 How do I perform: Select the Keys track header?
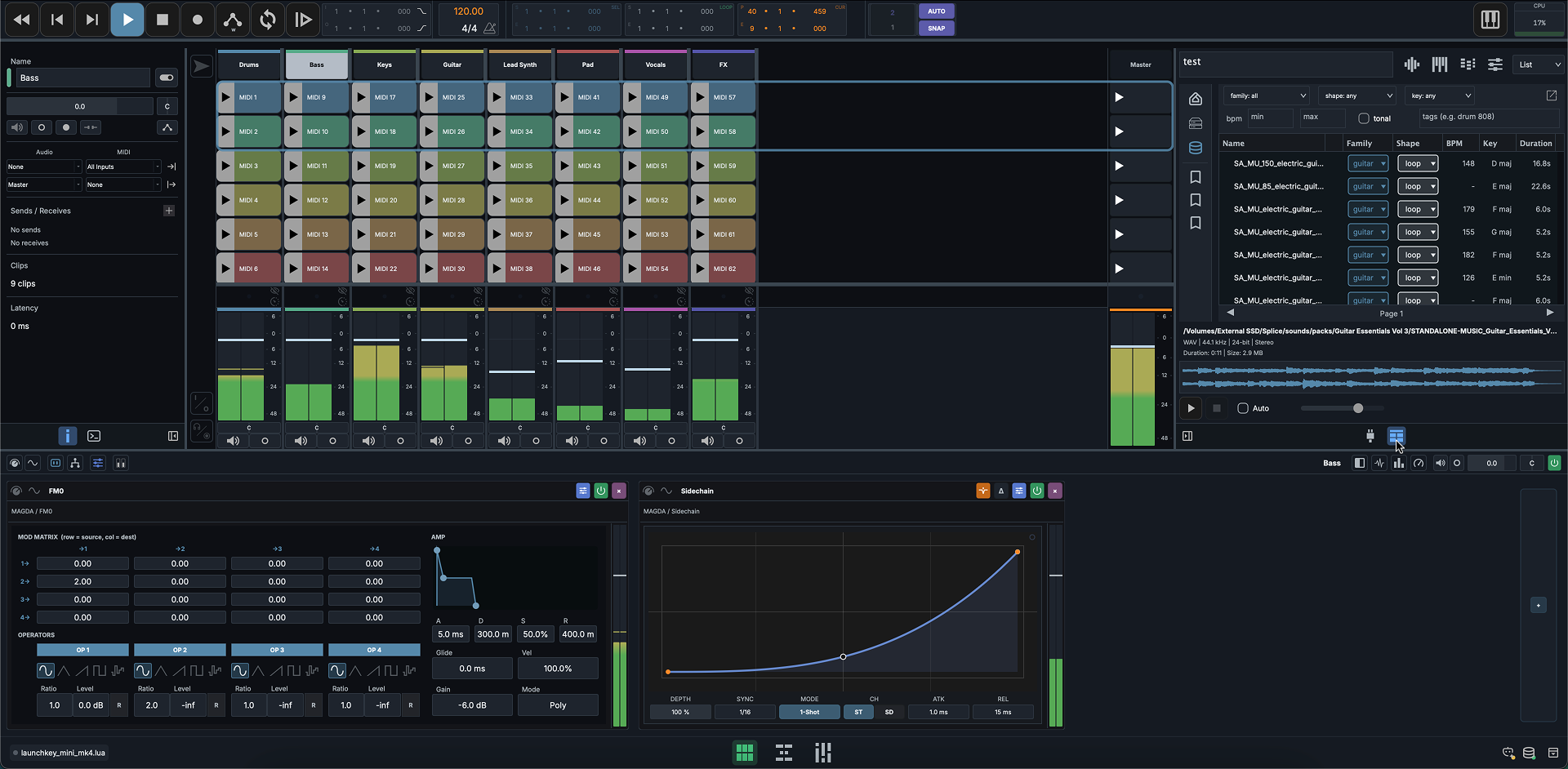point(385,64)
